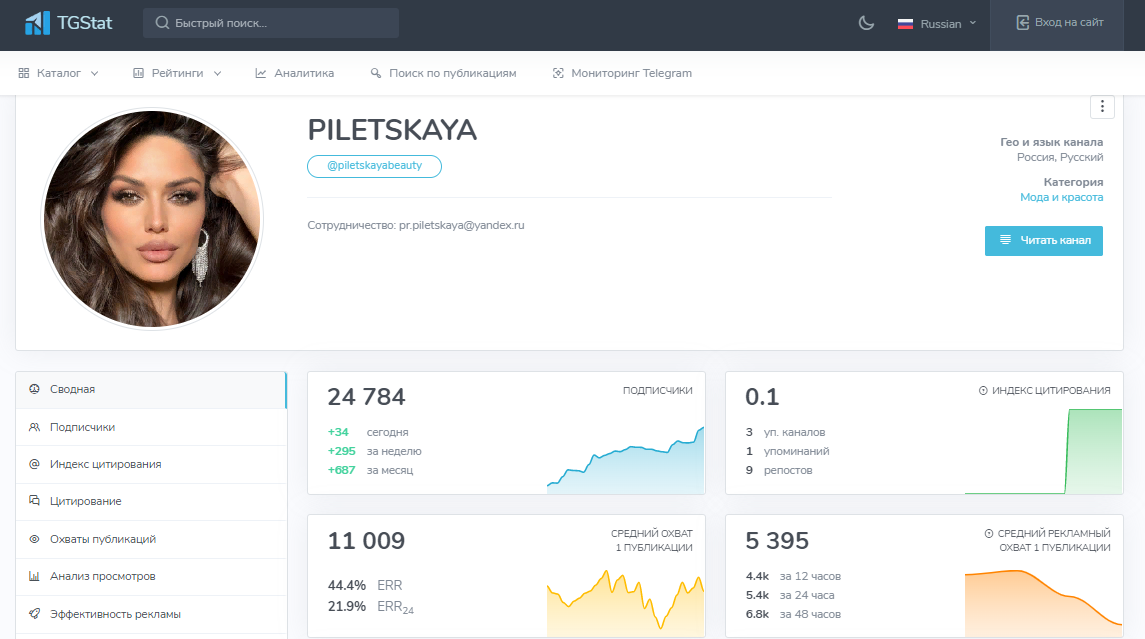Select the Подписчики sidebar people icon

click(x=34, y=427)
